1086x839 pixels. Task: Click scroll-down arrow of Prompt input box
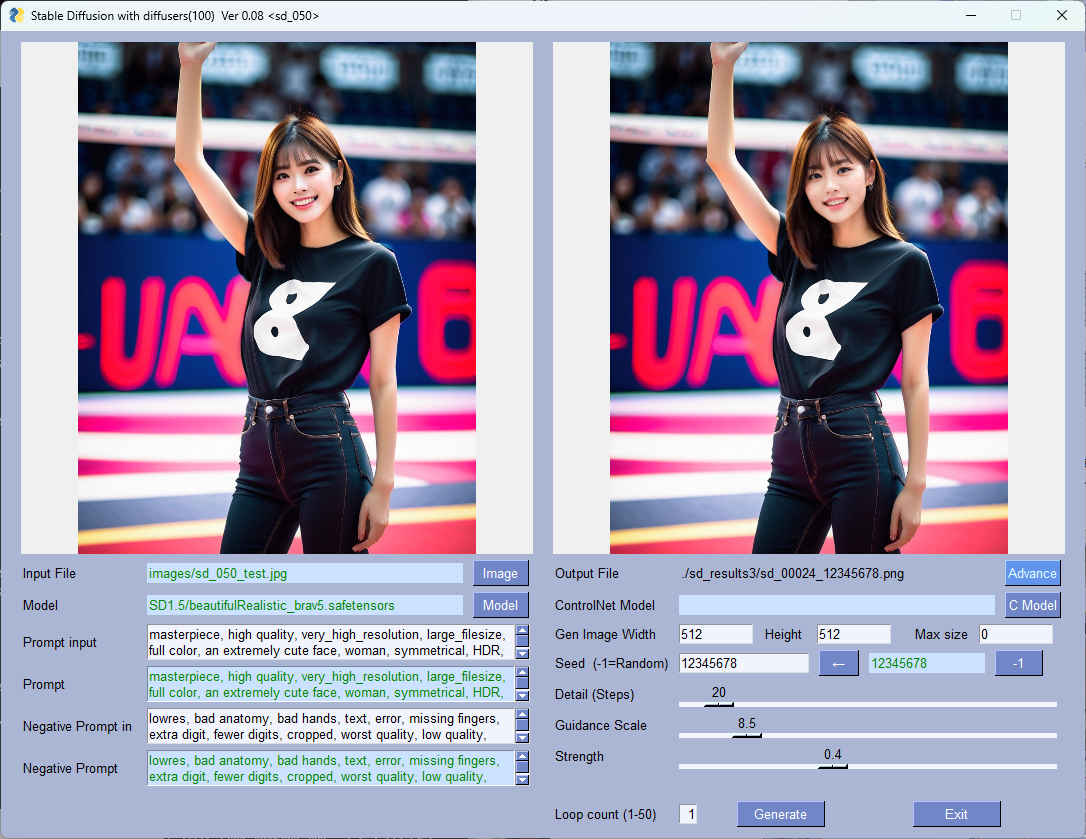point(522,653)
